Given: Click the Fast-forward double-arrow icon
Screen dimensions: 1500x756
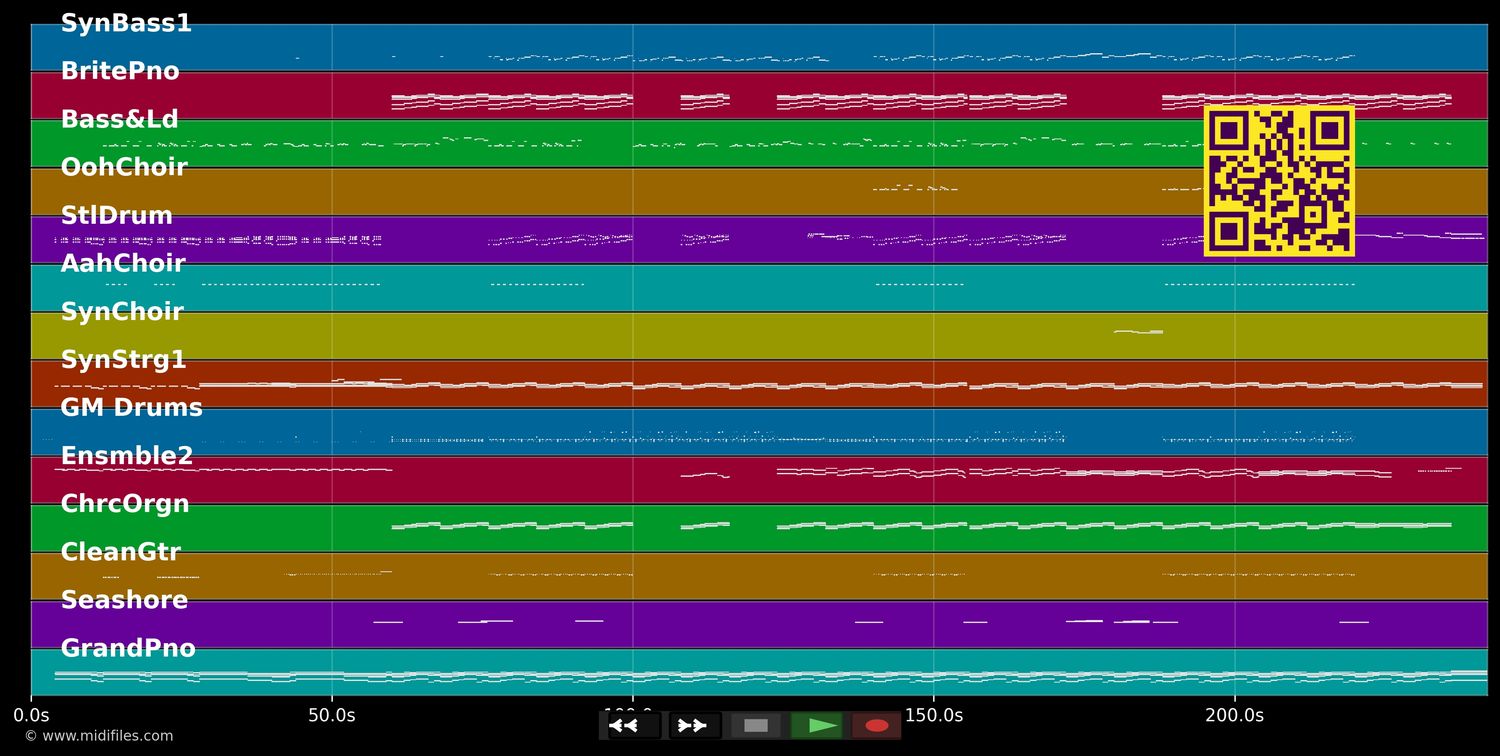Looking at the screenshot, I should point(692,725).
